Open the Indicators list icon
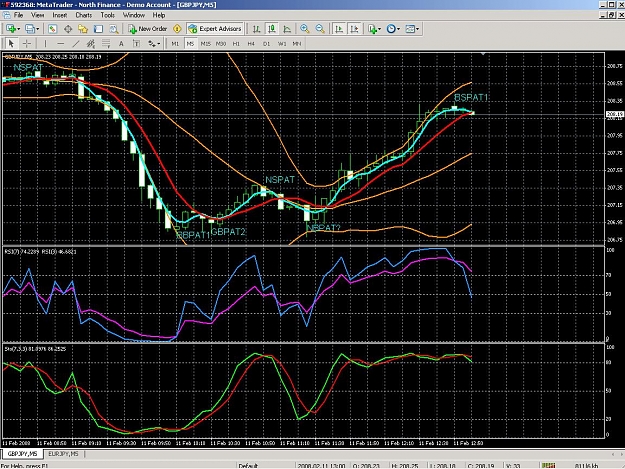 point(372,29)
